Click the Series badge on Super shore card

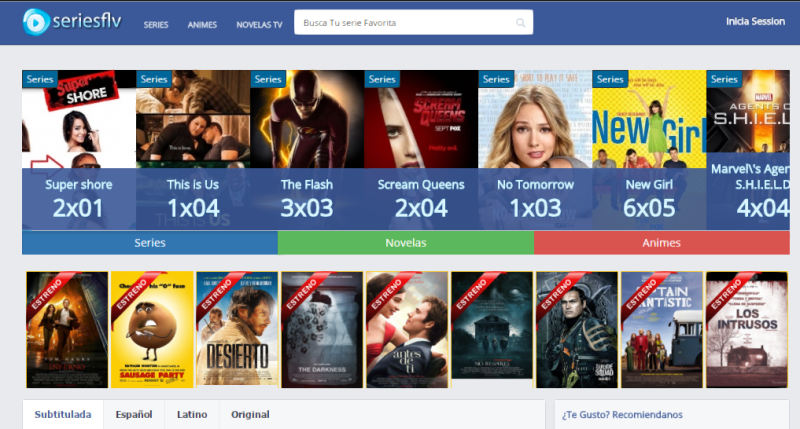tap(40, 79)
